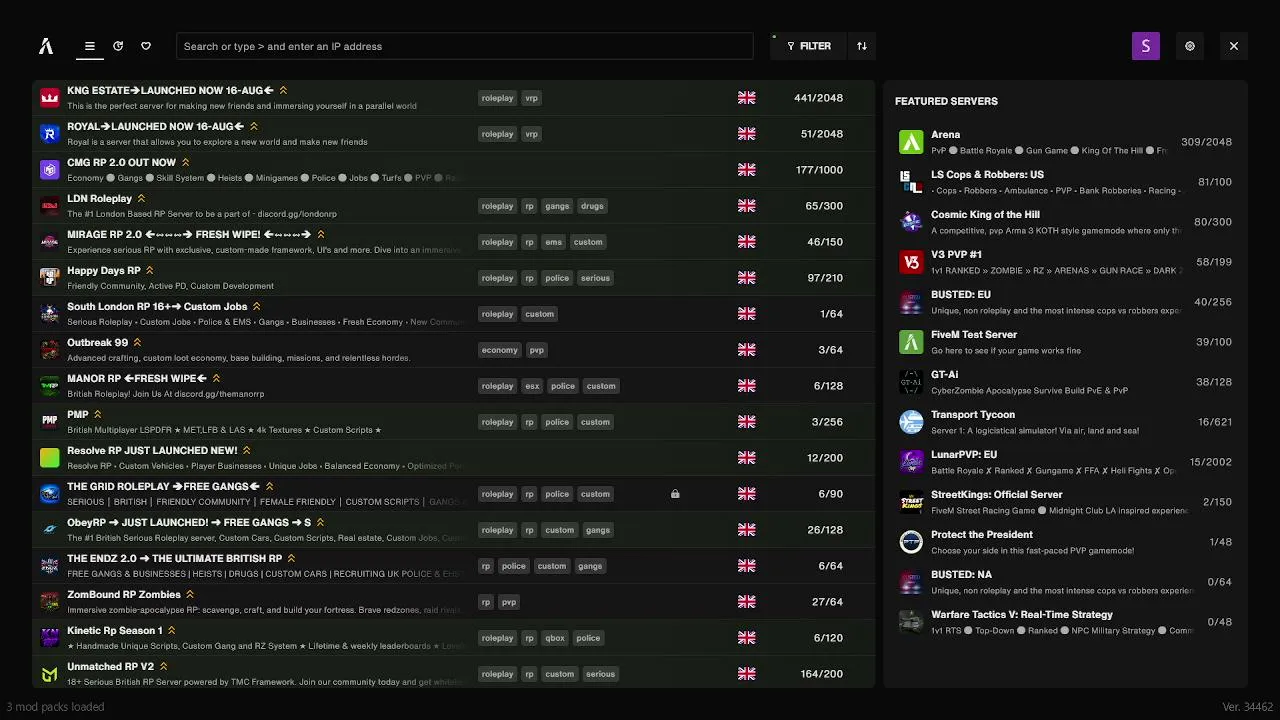Open featured server Arena
This screenshot has width=1280, height=720.
tap(1065, 142)
